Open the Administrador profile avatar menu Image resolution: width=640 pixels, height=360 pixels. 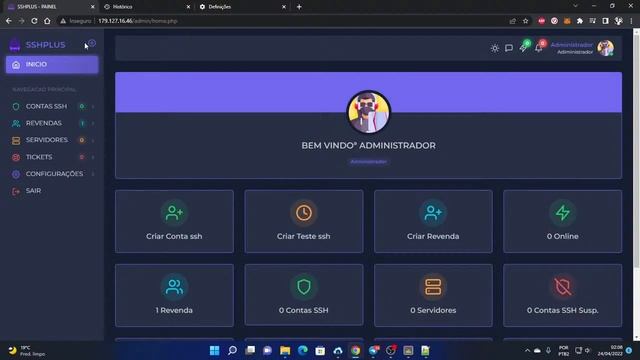(606, 48)
